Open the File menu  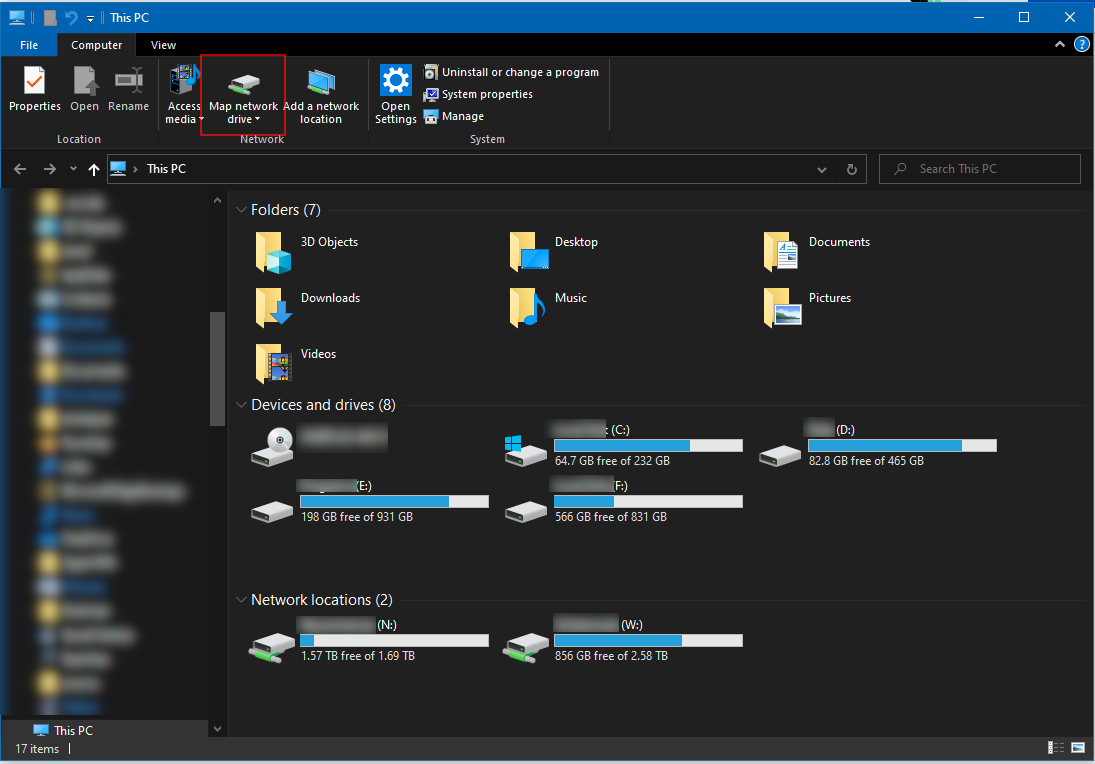click(29, 45)
